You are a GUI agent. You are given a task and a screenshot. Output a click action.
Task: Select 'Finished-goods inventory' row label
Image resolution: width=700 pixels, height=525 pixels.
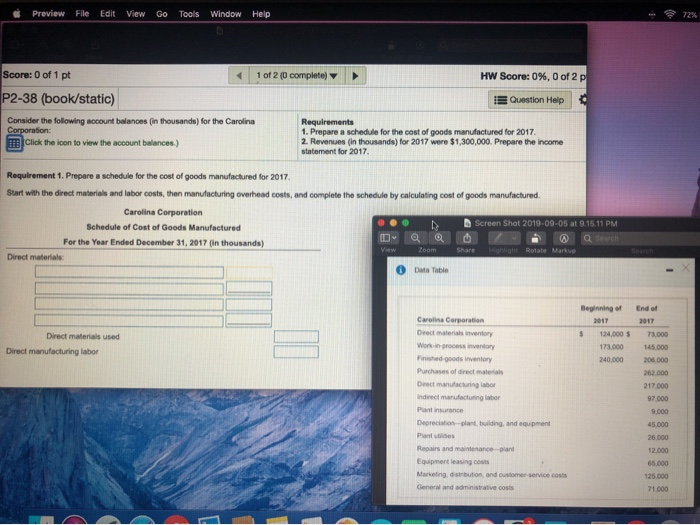click(454, 358)
